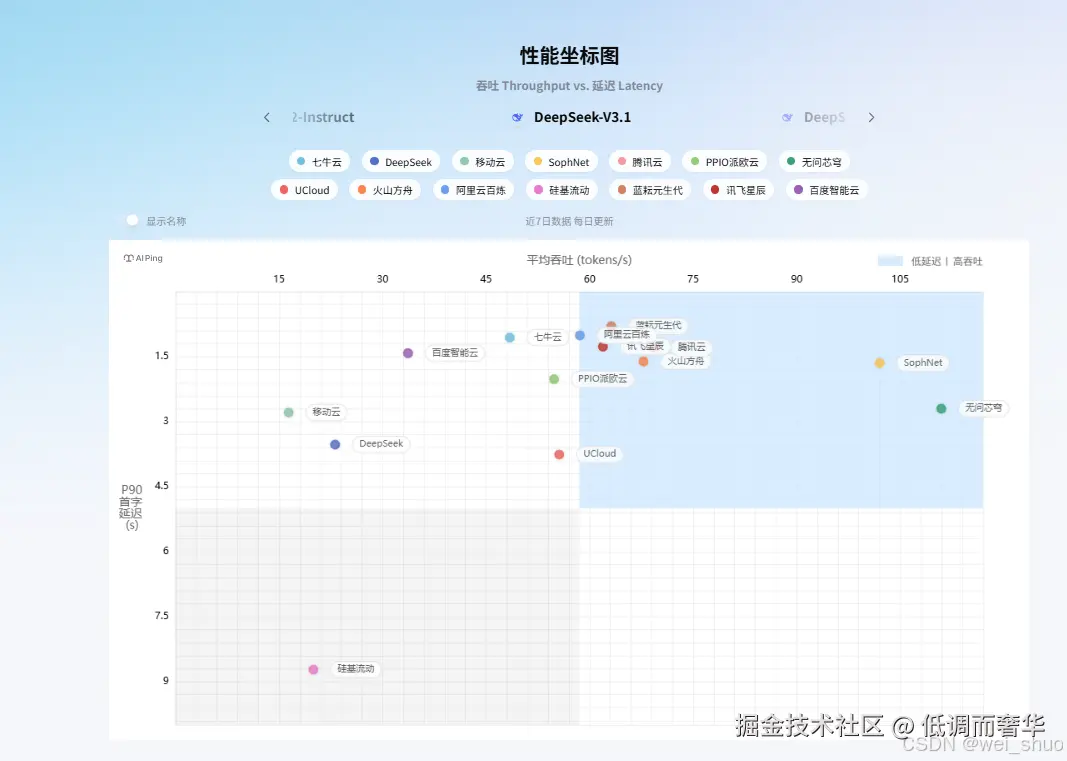1067x761 pixels.
Task: Click the SophNet data point
Action: tap(879, 362)
